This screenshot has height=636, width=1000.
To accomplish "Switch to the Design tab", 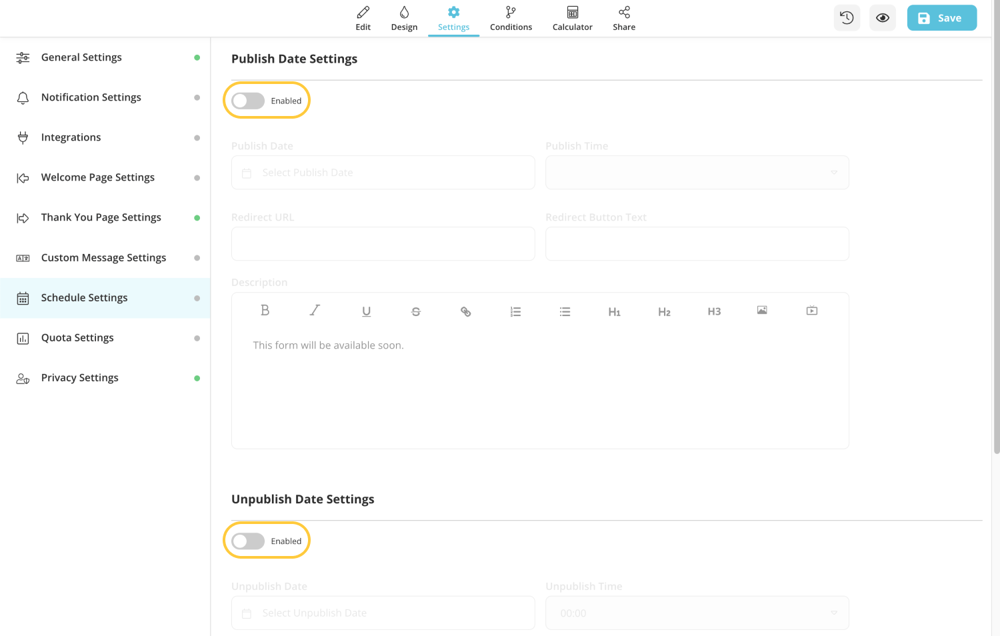I will tap(404, 18).
